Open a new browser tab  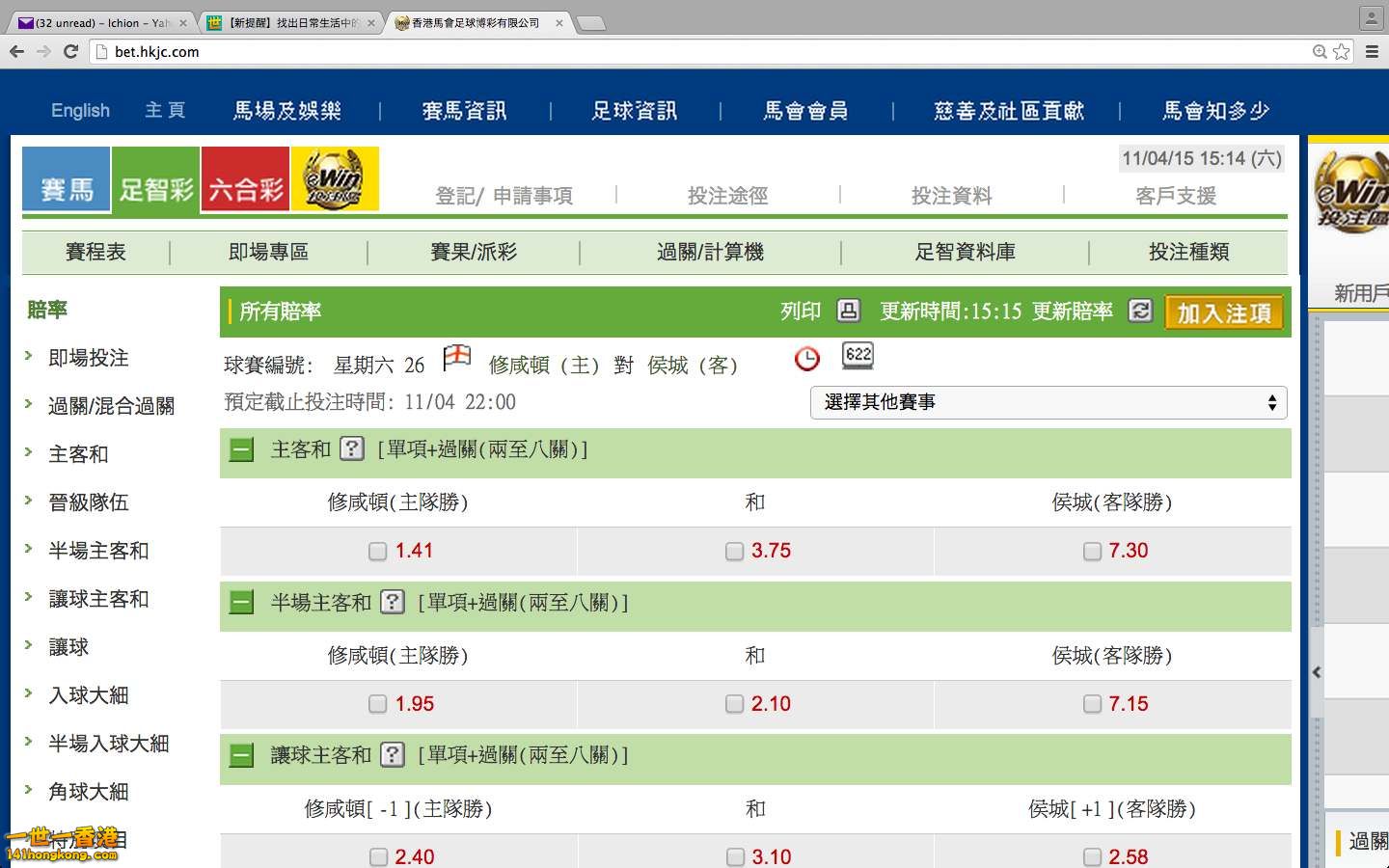click(x=590, y=23)
